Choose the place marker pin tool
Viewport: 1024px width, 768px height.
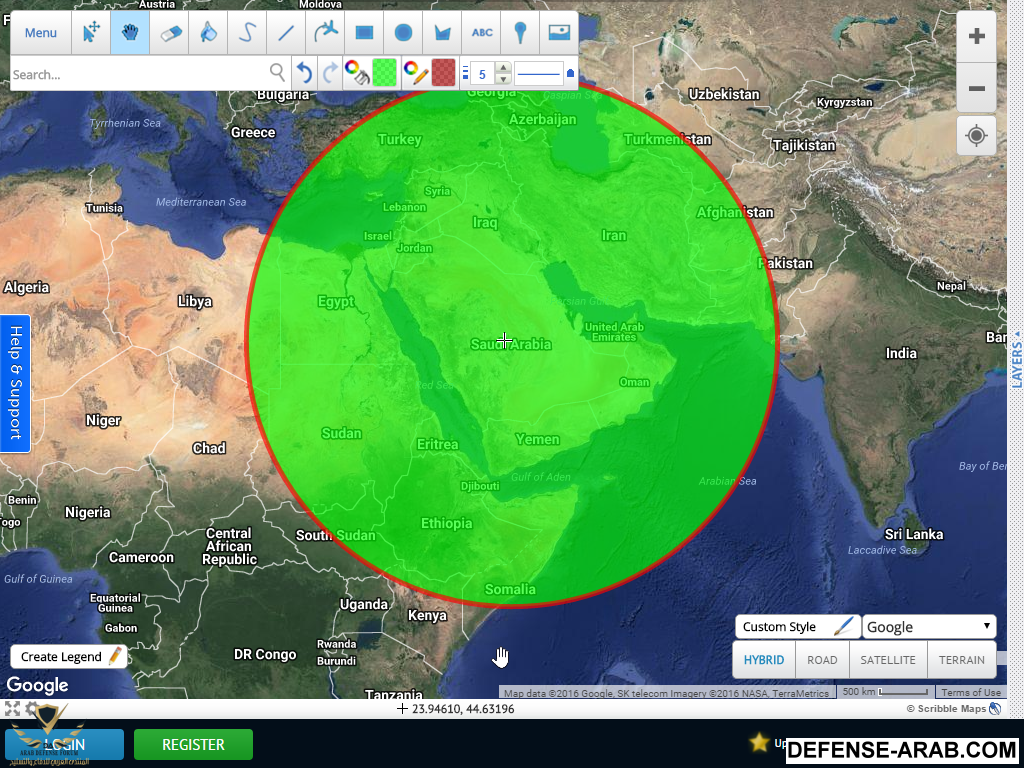(x=520, y=33)
